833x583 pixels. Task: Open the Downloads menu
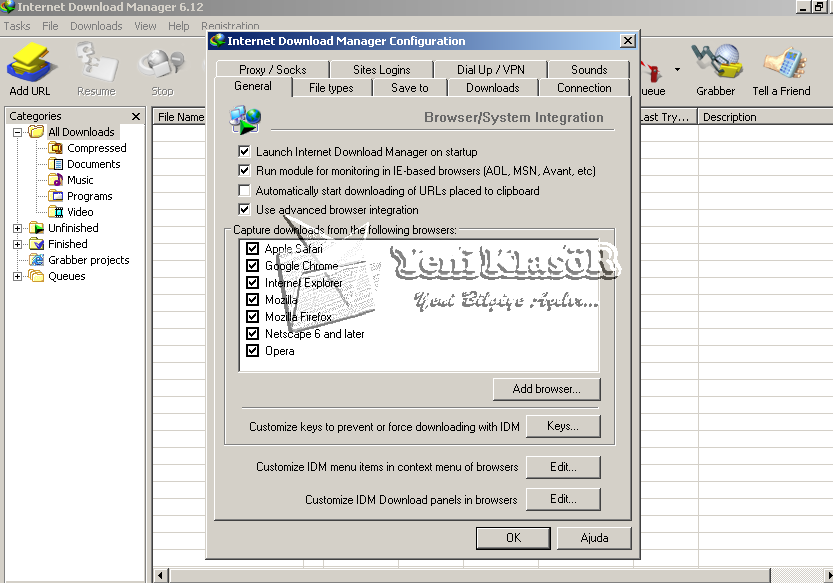pos(96,26)
